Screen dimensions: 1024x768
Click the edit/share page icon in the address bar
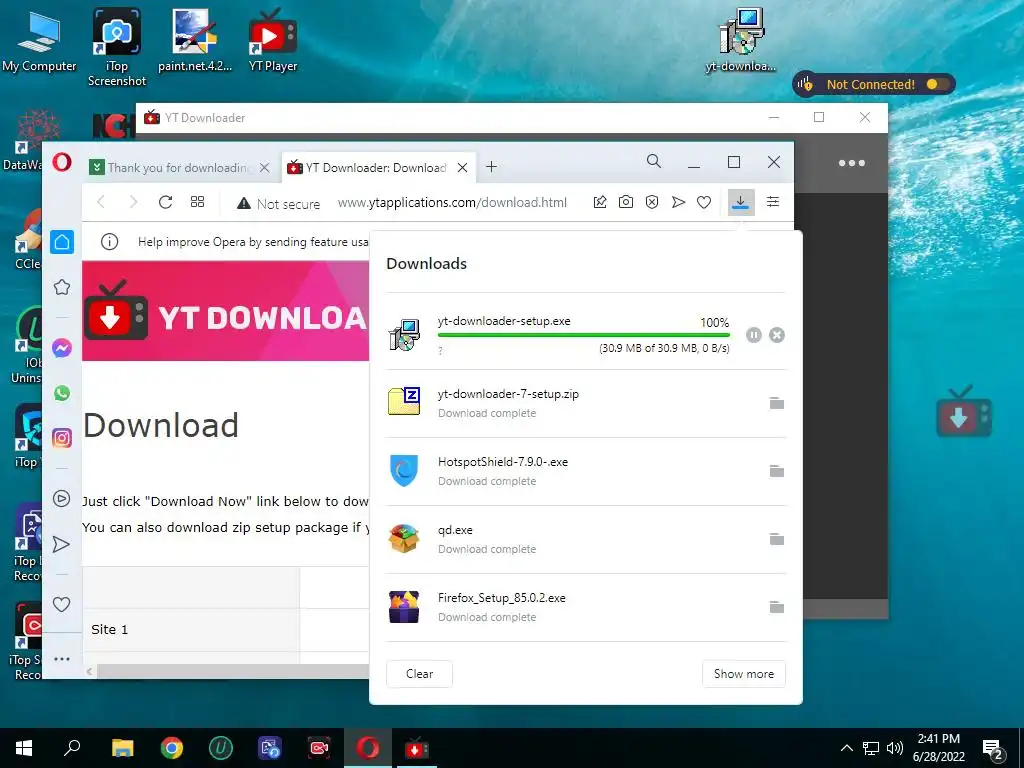coord(600,202)
